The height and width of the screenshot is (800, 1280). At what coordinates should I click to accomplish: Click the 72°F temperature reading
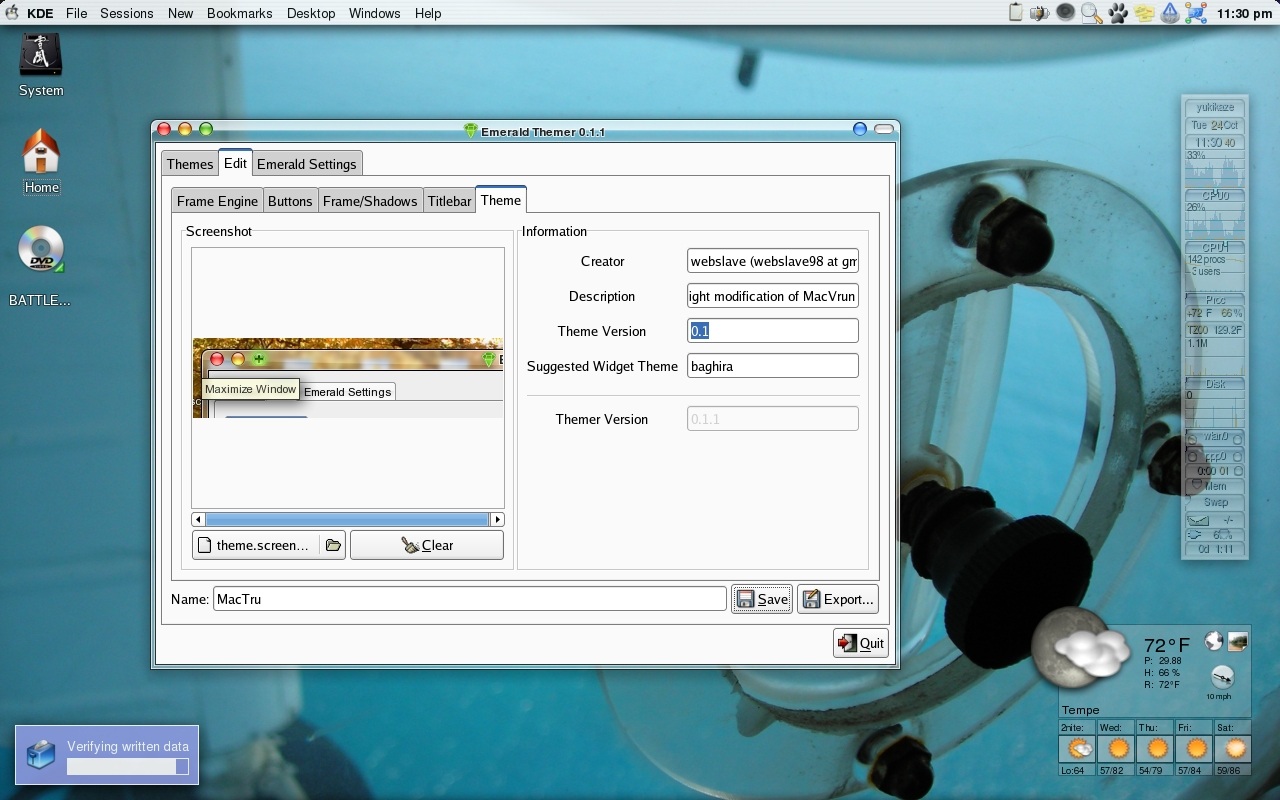point(1167,645)
